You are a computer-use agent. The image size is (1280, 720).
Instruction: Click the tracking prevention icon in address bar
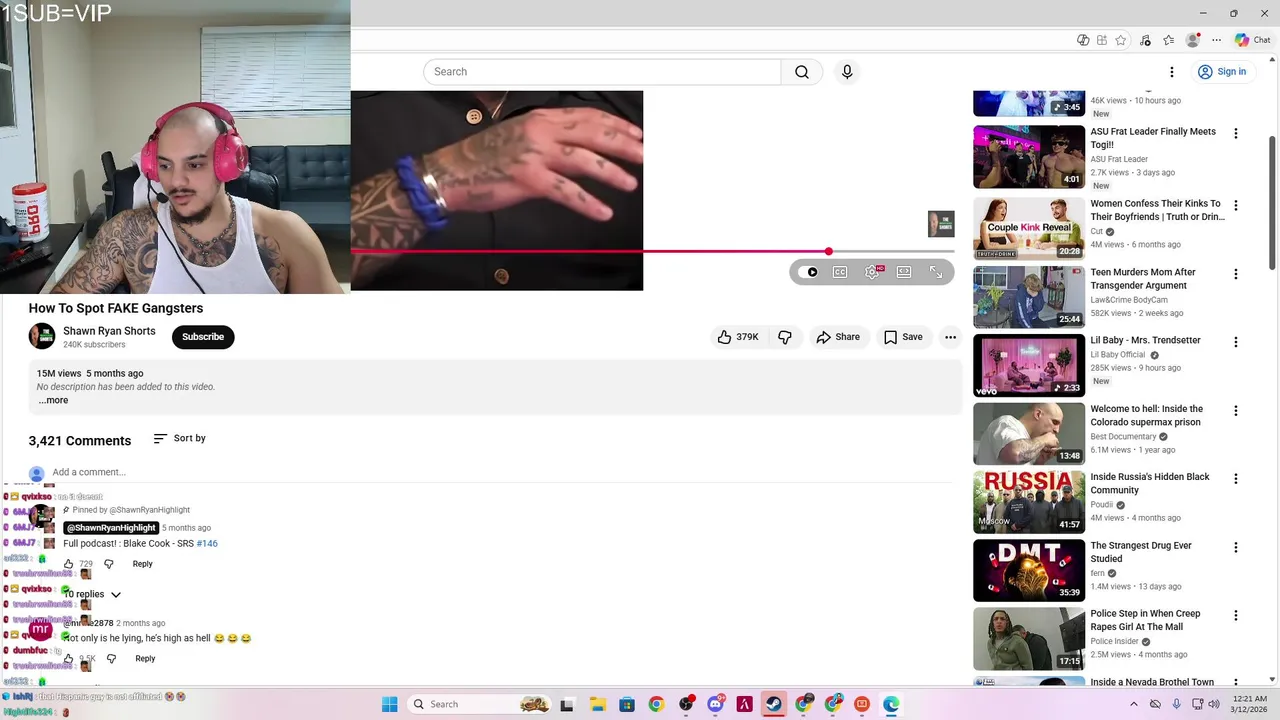coord(1083,40)
